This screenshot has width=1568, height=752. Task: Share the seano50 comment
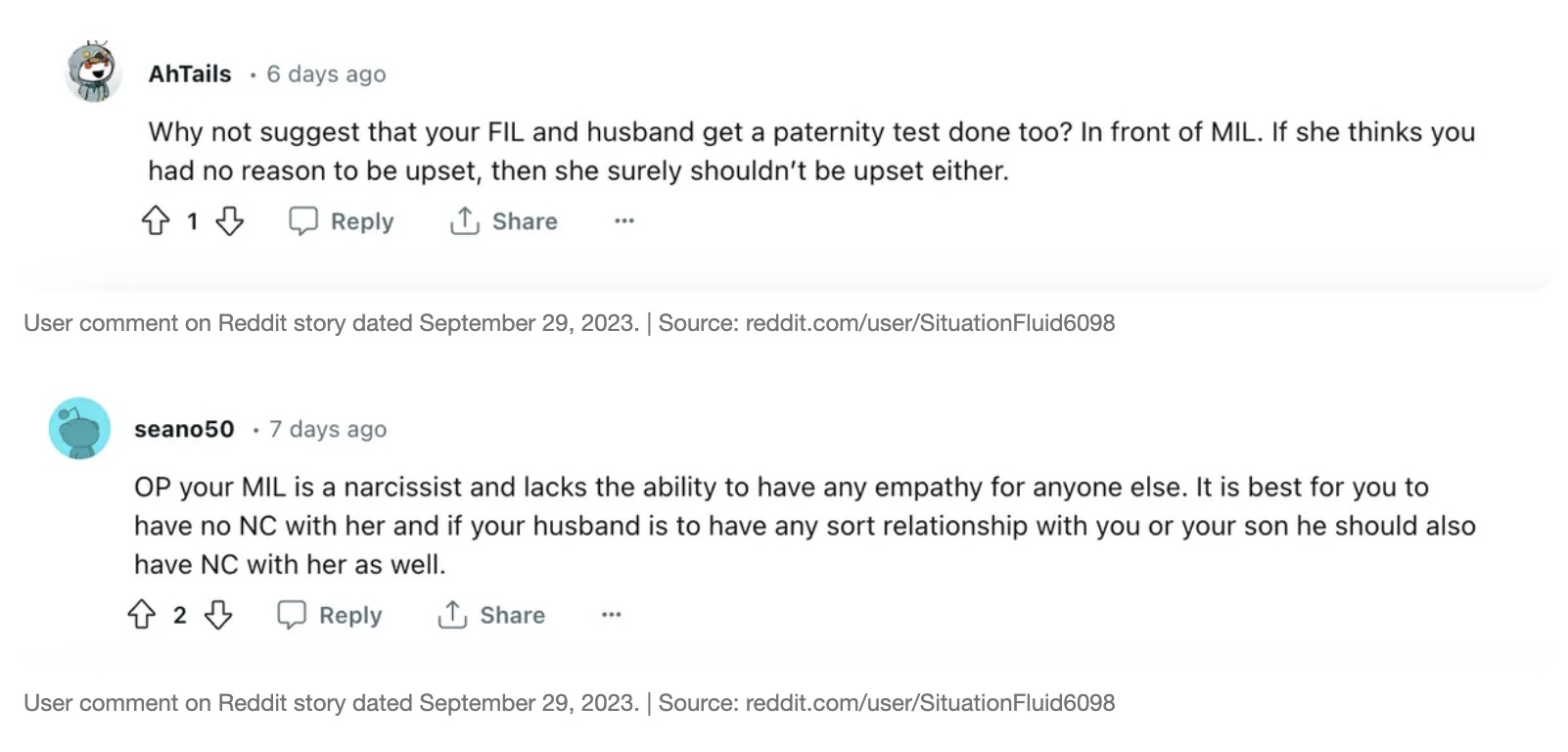coord(491,615)
